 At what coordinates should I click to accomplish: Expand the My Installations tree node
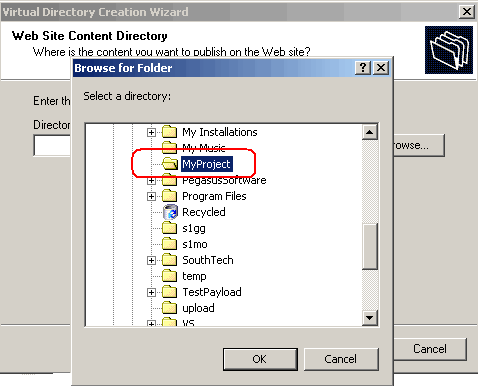click(x=151, y=133)
